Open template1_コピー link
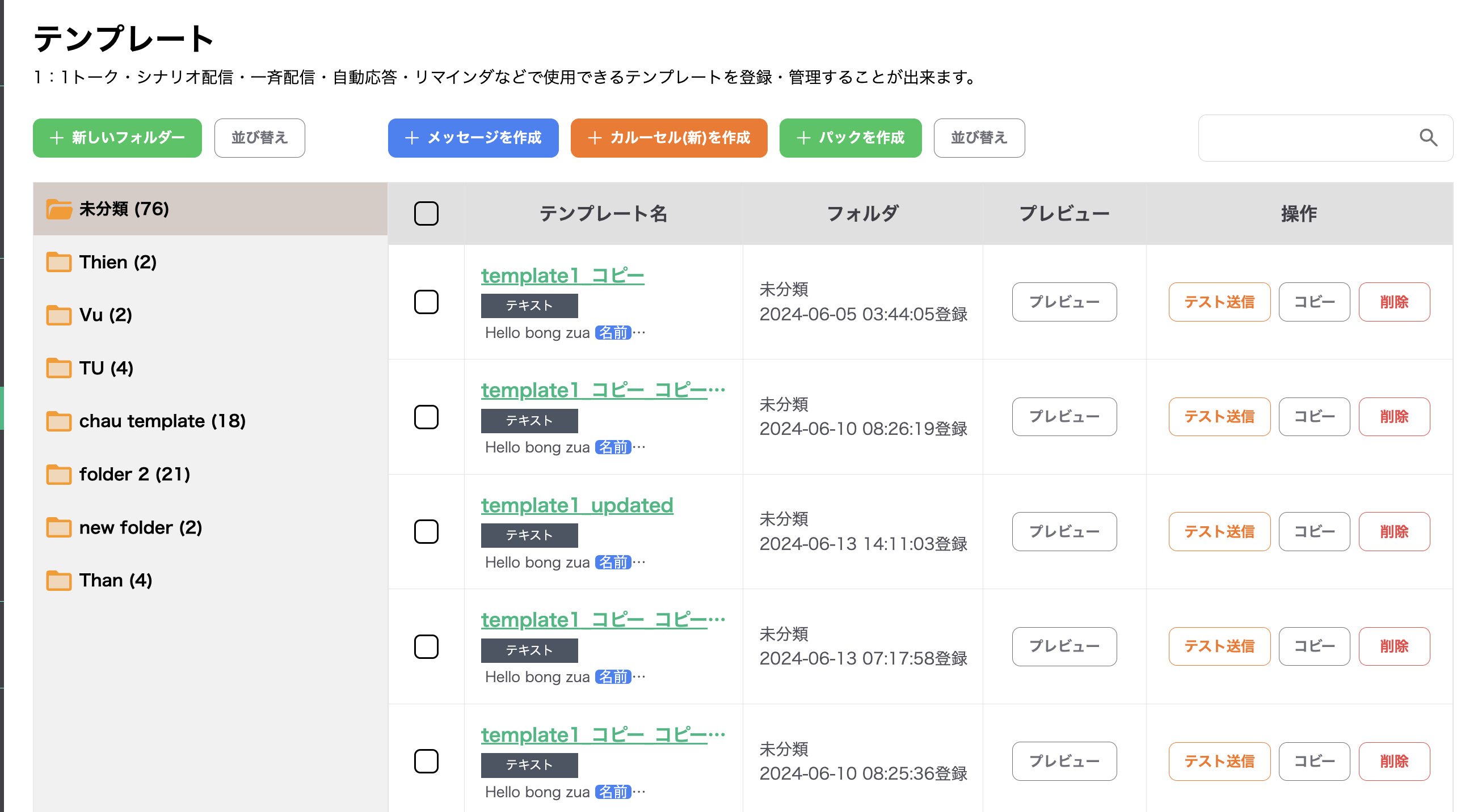This screenshot has width=1482, height=812. click(x=563, y=276)
